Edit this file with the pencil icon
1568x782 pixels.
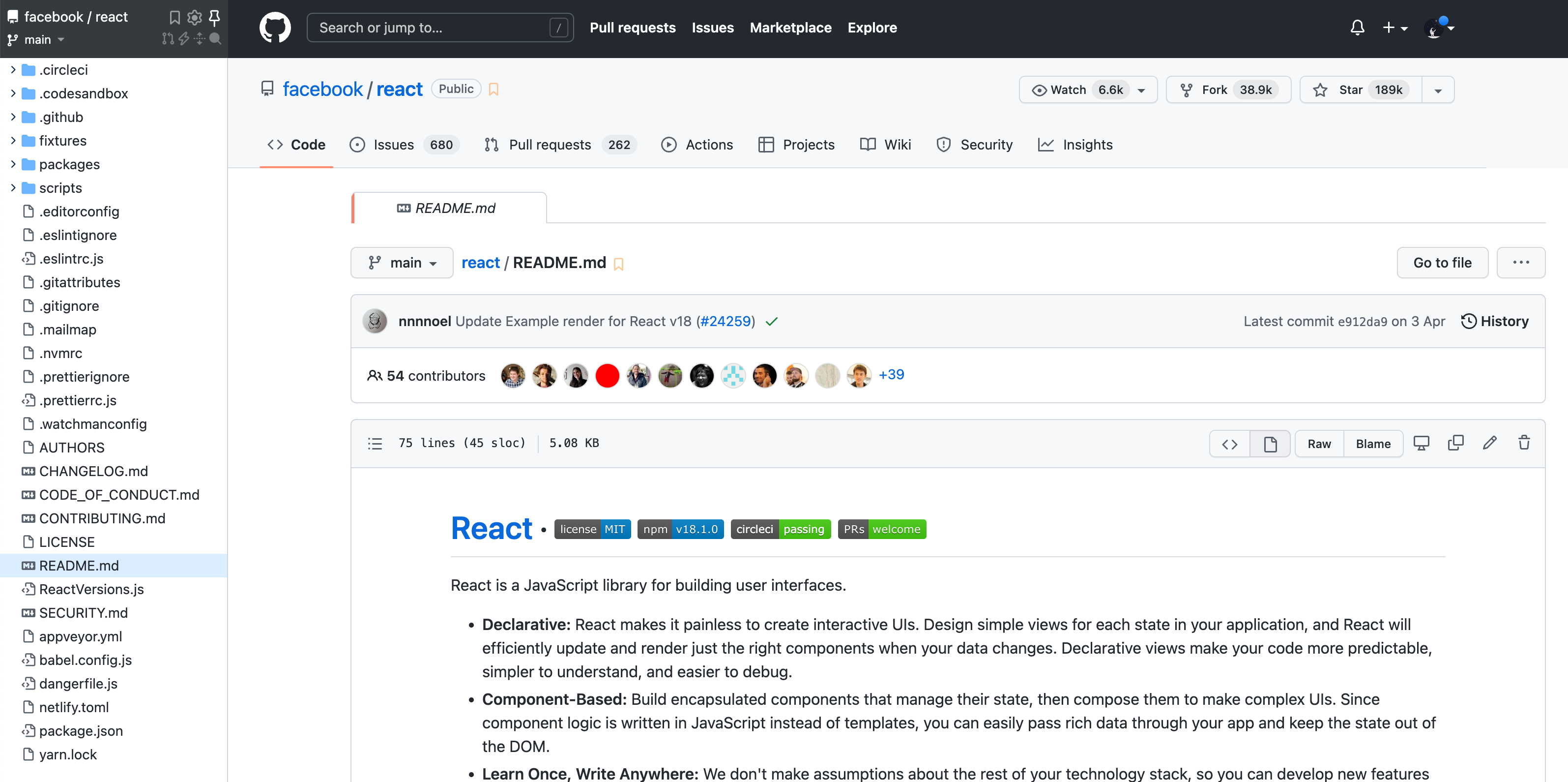[x=1489, y=443]
